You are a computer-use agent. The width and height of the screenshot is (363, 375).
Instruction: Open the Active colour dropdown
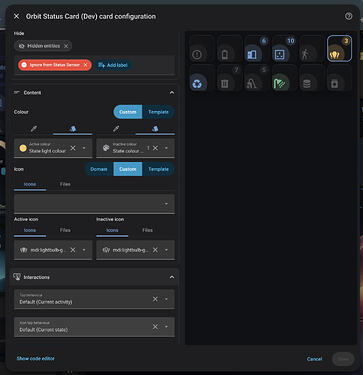coord(84,148)
